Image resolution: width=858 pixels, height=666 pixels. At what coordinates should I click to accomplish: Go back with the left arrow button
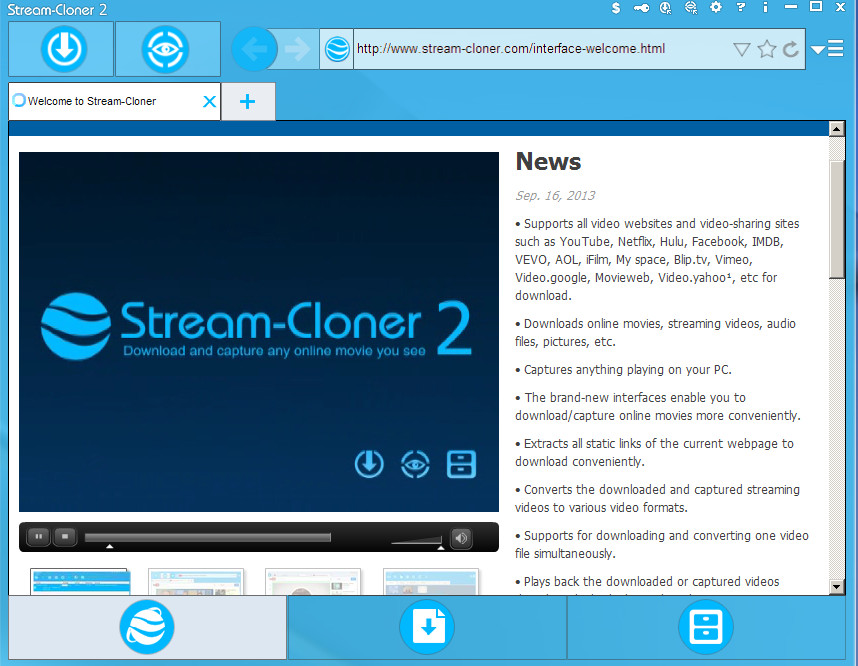(254, 49)
